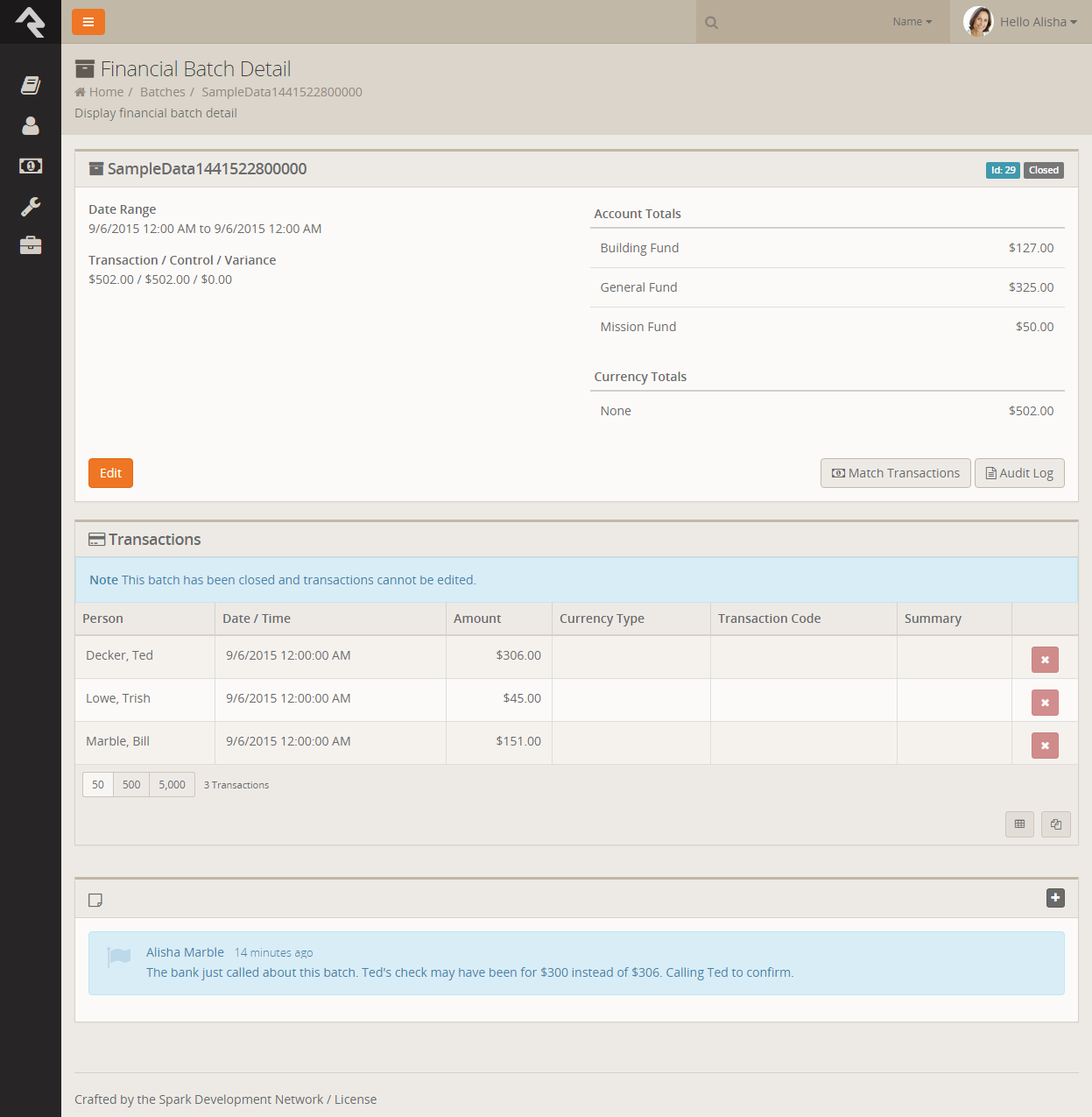
Task: Click the $45.00 amount cell
Action: tap(499, 700)
